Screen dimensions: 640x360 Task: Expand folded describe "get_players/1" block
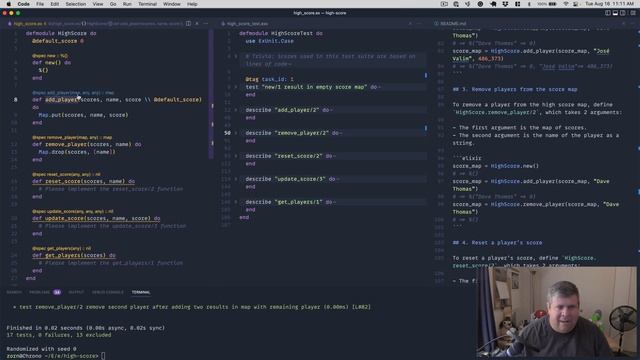[x=236, y=202]
